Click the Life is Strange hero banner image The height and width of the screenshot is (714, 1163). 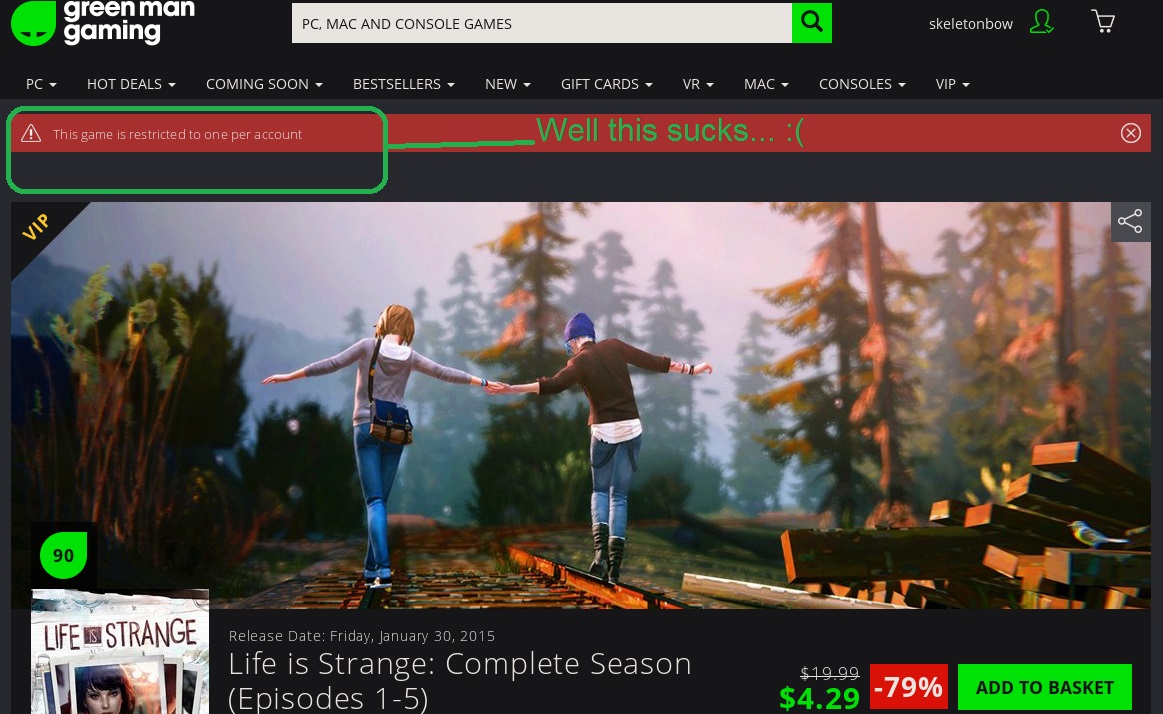coord(581,405)
